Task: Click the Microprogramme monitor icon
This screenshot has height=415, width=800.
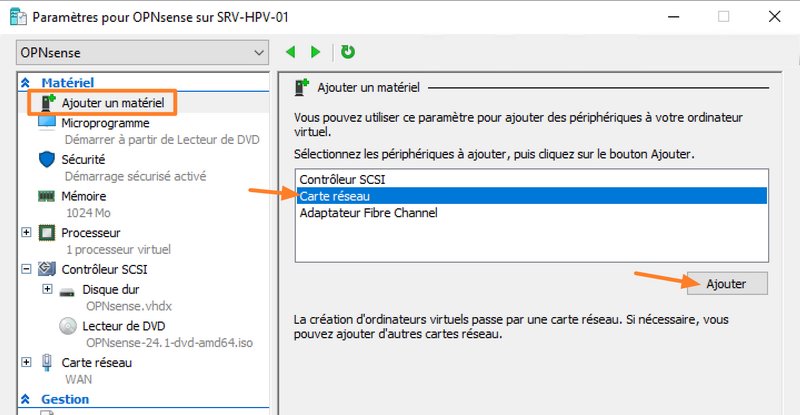Action: point(47,123)
